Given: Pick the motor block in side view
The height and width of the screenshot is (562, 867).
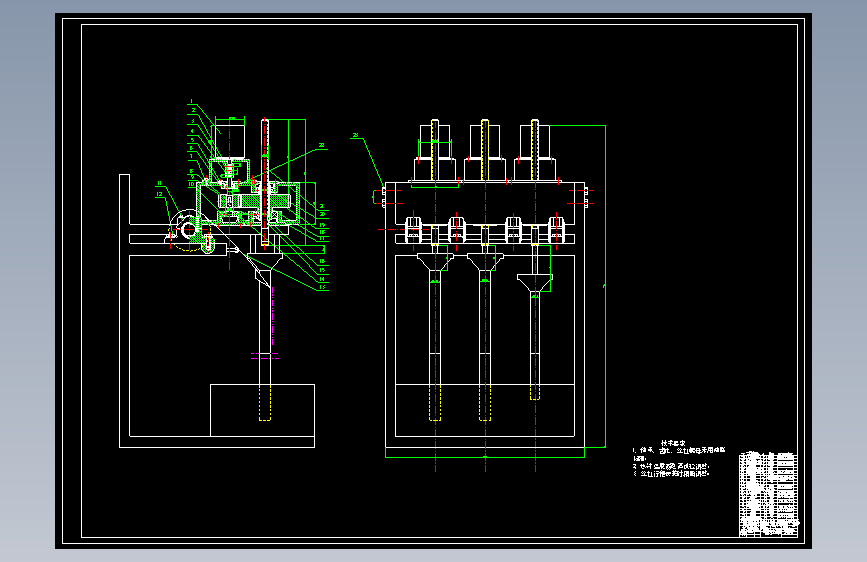Looking at the screenshot, I should (x=230, y=142).
